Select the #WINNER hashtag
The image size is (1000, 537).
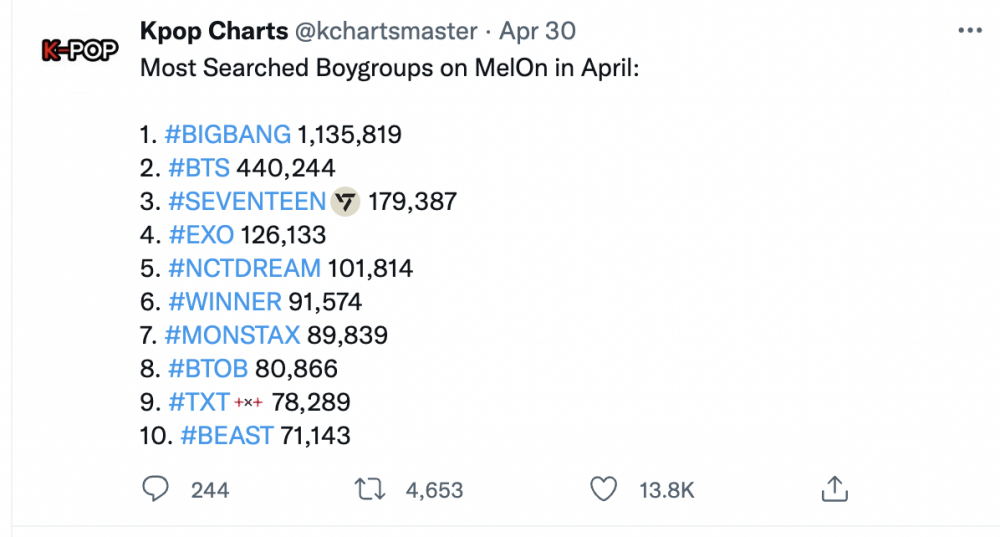[x=225, y=301]
